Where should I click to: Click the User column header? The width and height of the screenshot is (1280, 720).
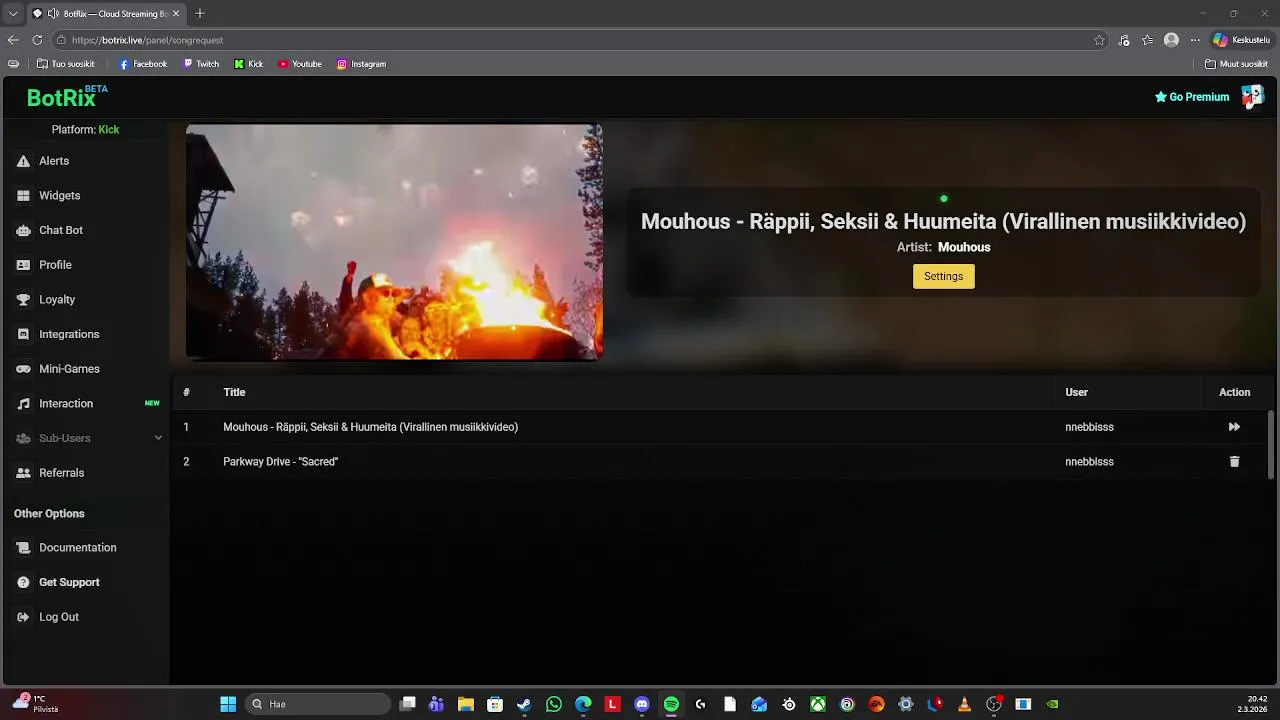[x=1076, y=392]
